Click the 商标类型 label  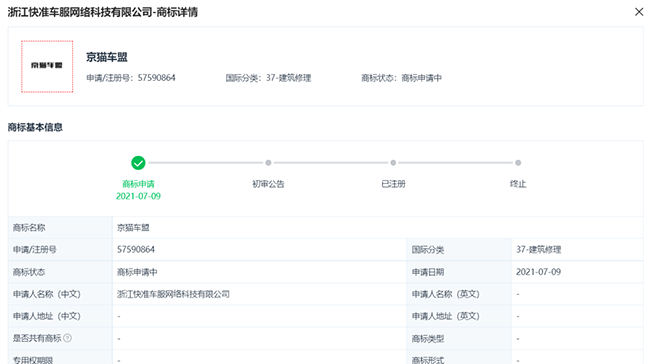(x=428, y=339)
